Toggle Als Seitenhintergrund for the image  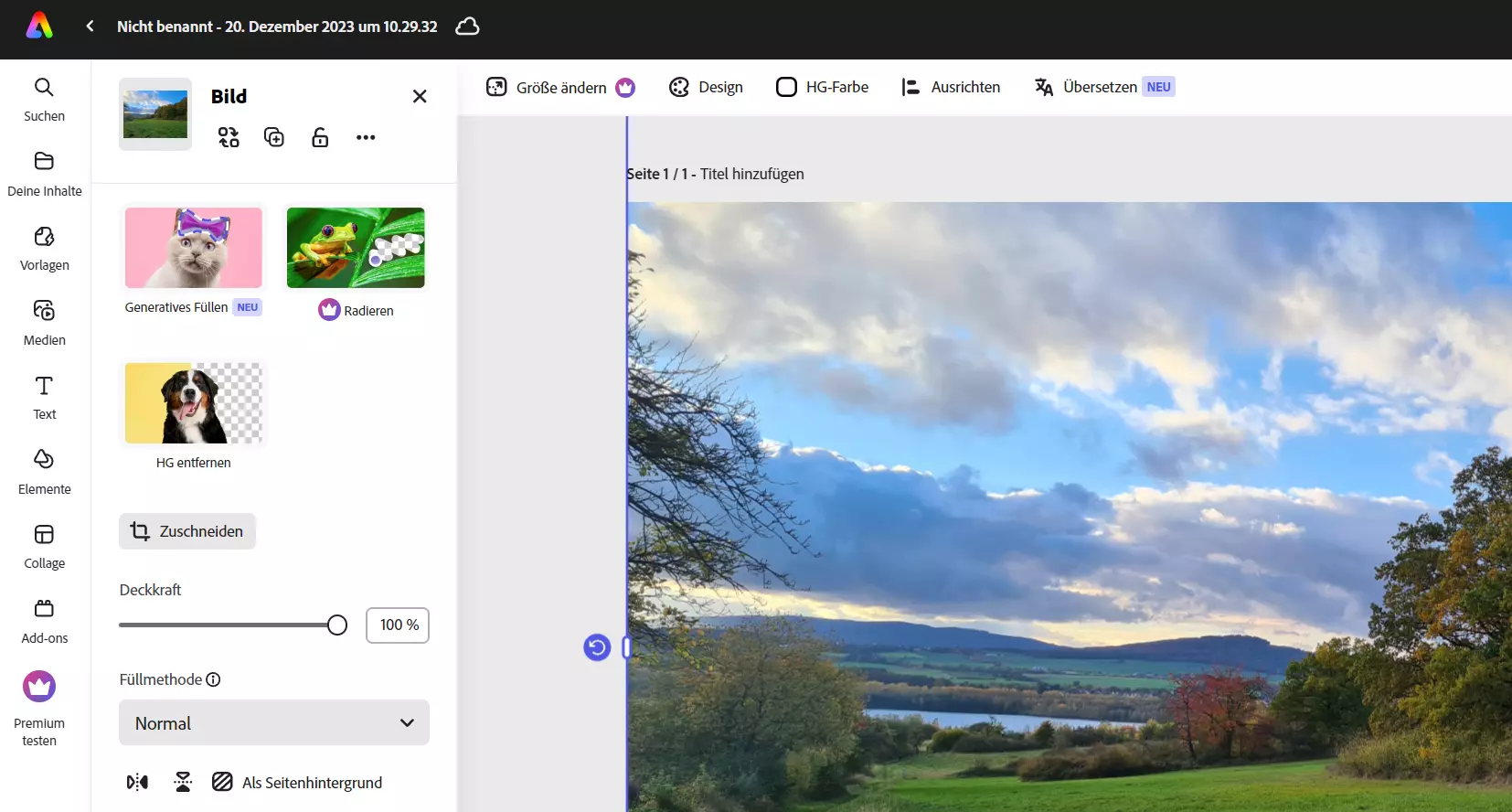[x=298, y=783]
